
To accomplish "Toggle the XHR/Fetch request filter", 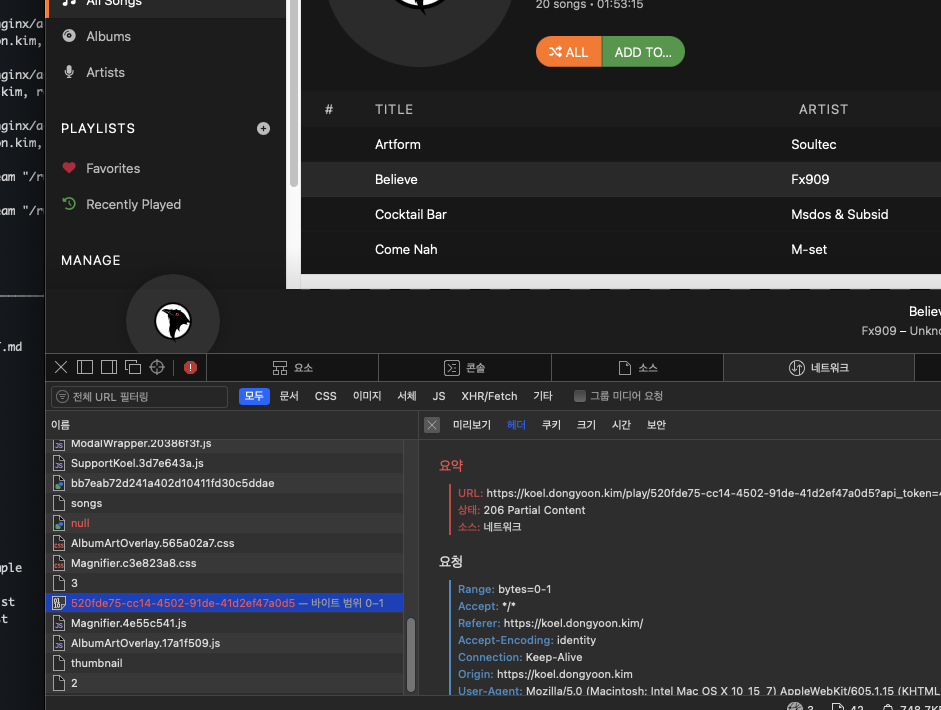I will point(489,395).
